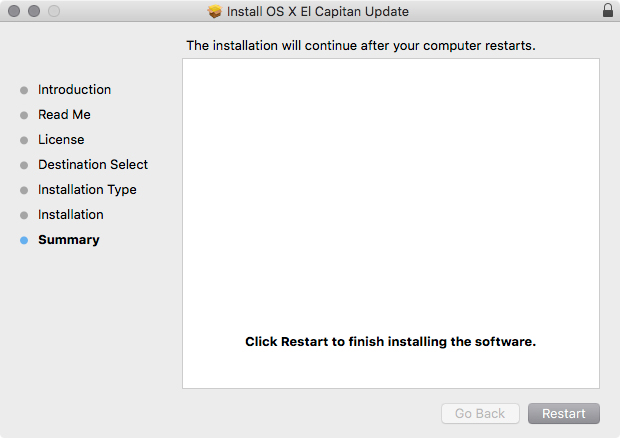Click the lock icon in the title bar
The width and height of the screenshot is (620, 438).
click(607, 11)
